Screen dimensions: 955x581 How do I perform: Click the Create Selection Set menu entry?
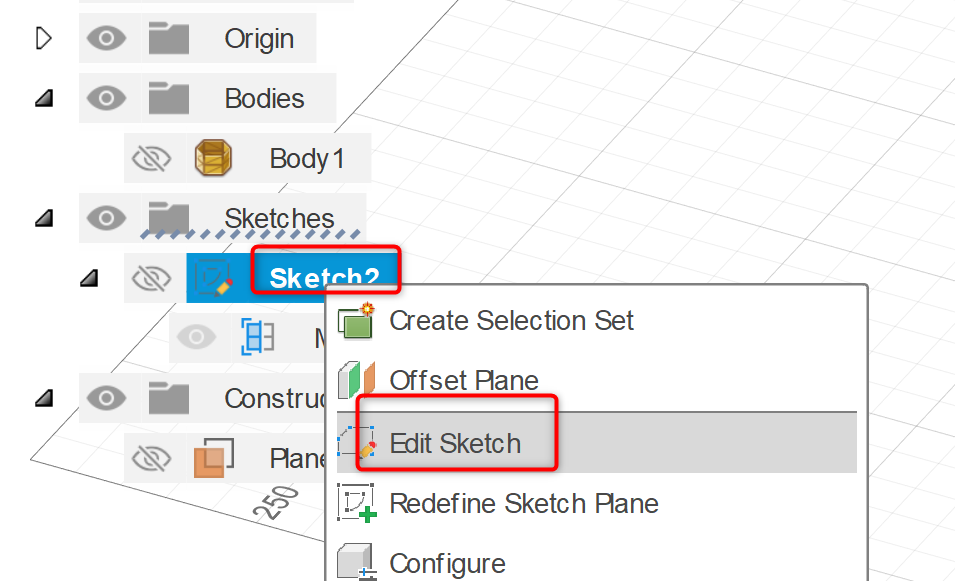(x=512, y=320)
